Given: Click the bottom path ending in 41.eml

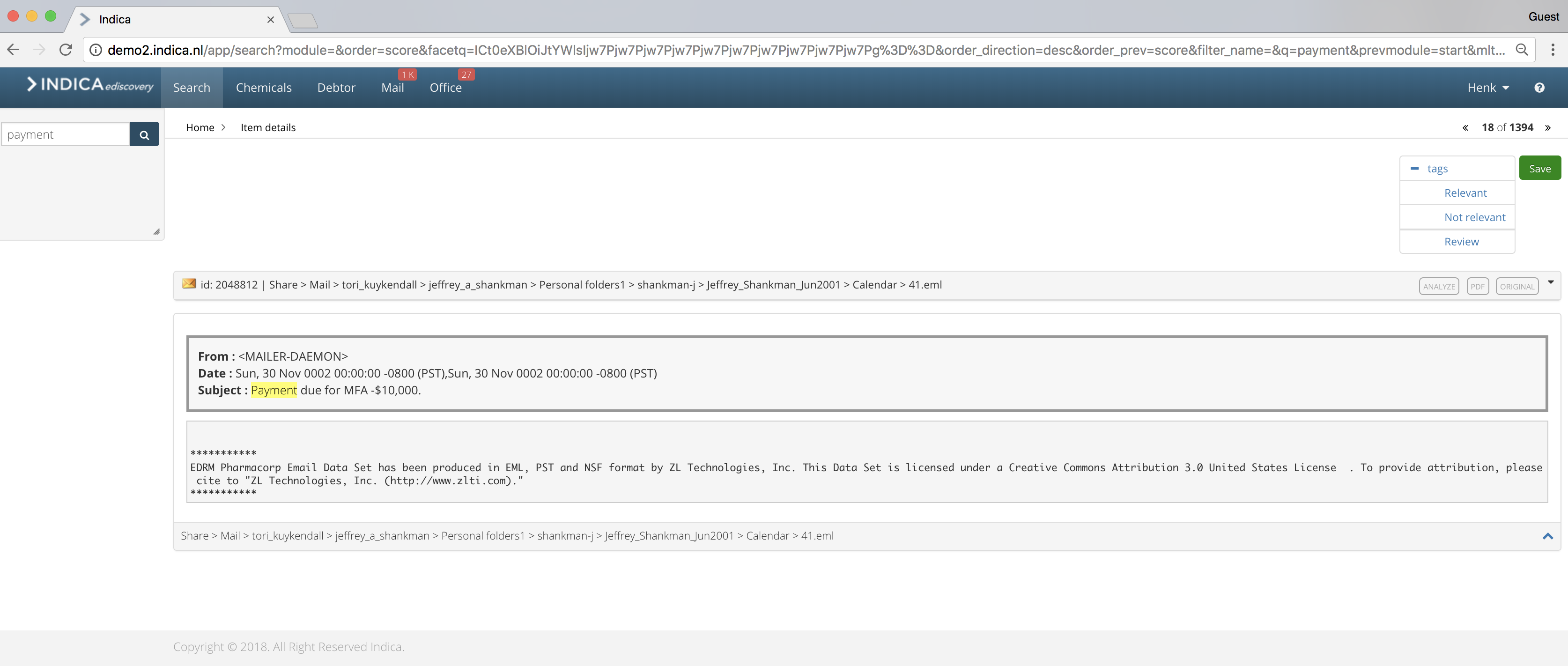Looking at the screenshot, I should pyautogui.click(x=507, y=536).
